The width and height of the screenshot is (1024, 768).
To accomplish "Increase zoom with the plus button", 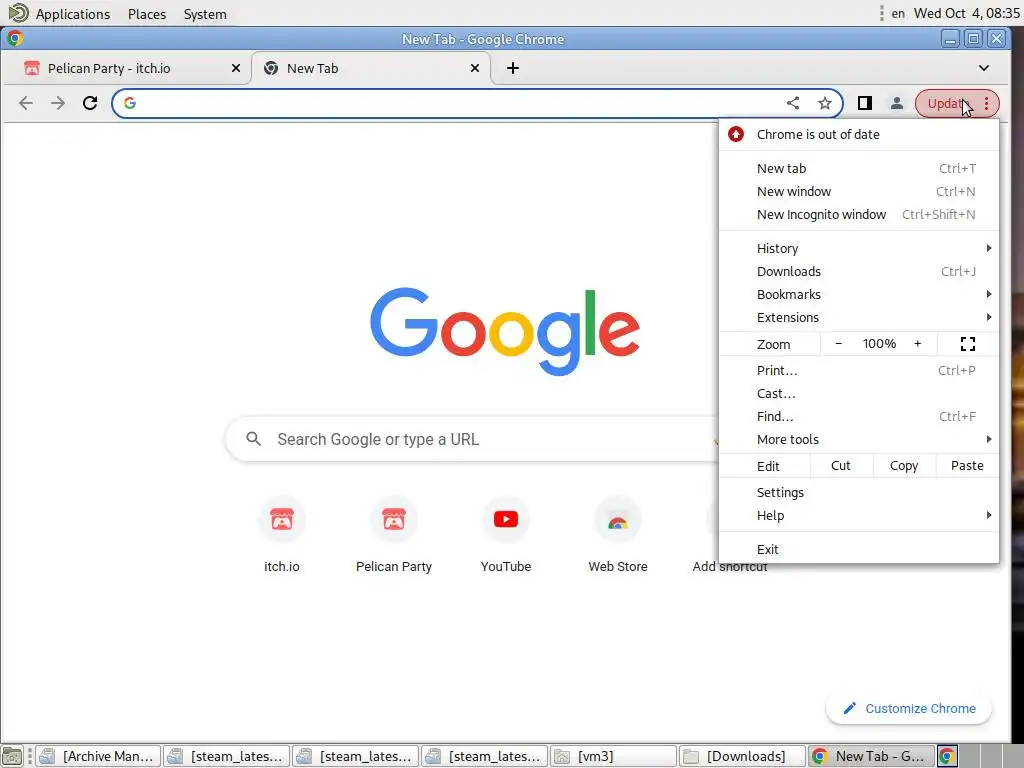I will click(918, 344).
